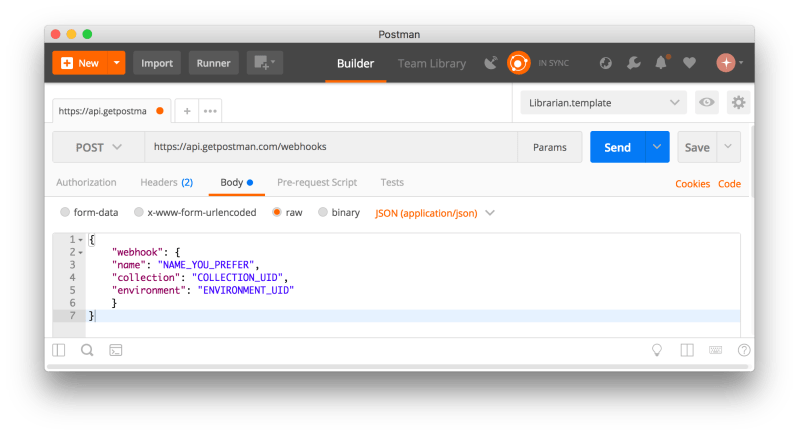Click the Import button
Screen dimensions: 799x435
point(157,63)
